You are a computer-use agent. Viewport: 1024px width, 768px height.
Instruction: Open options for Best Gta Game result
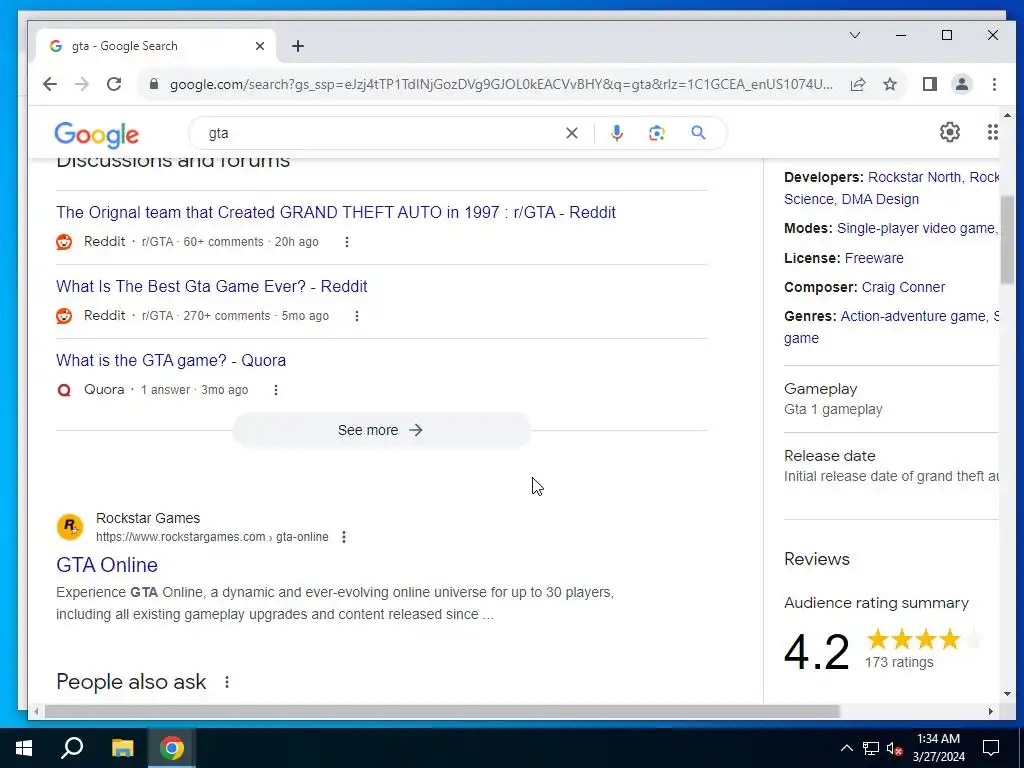pyautogui.click(x=357, y=316)
